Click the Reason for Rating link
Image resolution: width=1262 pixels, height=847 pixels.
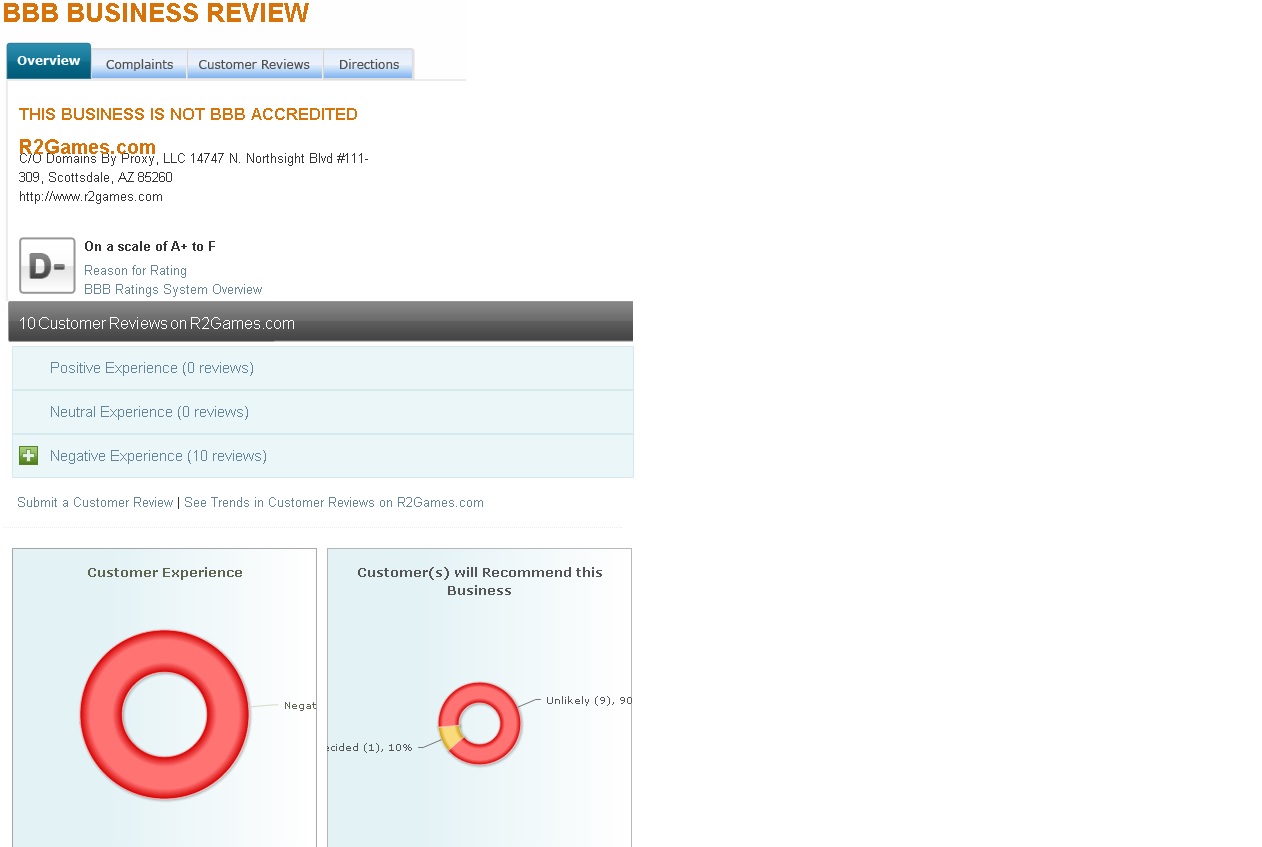coord(135,271)
